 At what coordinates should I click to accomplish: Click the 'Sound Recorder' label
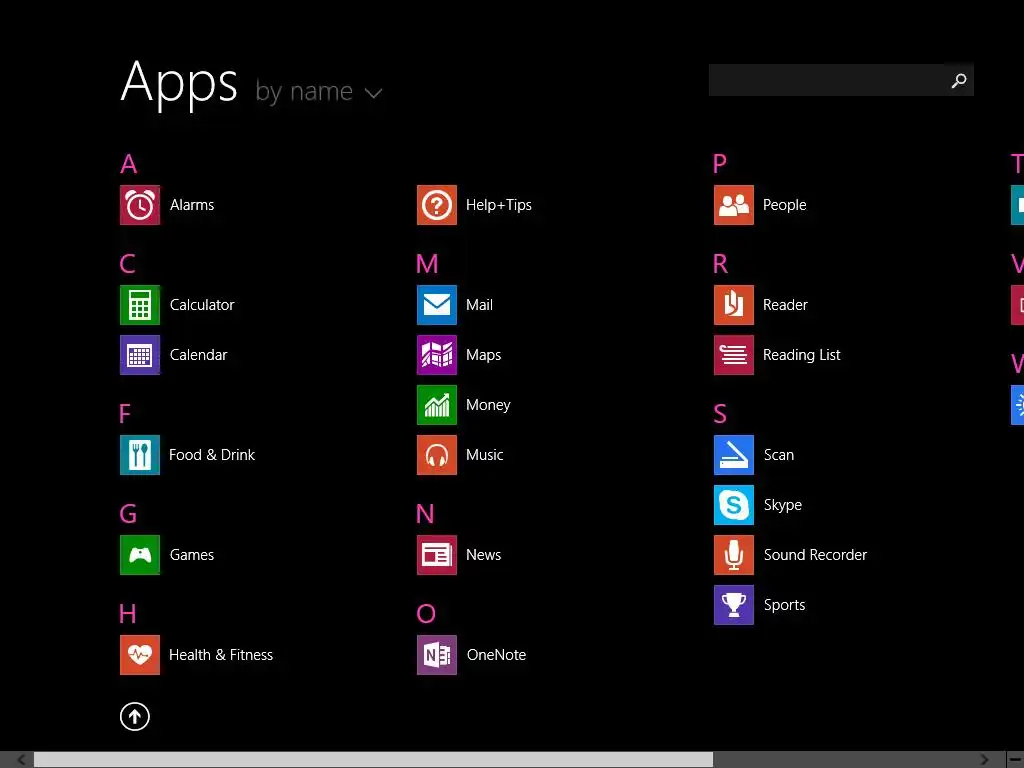[x=815, y=555]
